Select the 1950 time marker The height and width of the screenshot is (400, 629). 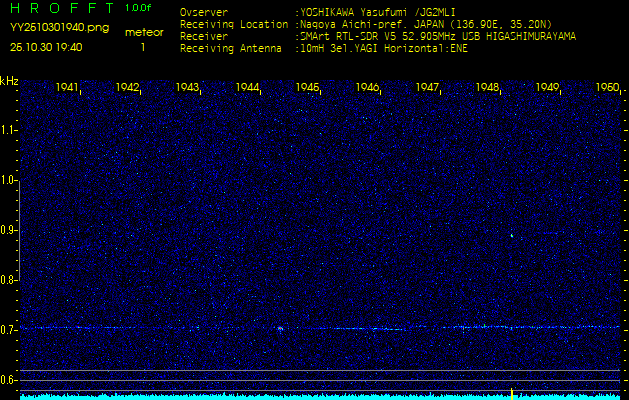pyautogui.click(x=608, y=88)
